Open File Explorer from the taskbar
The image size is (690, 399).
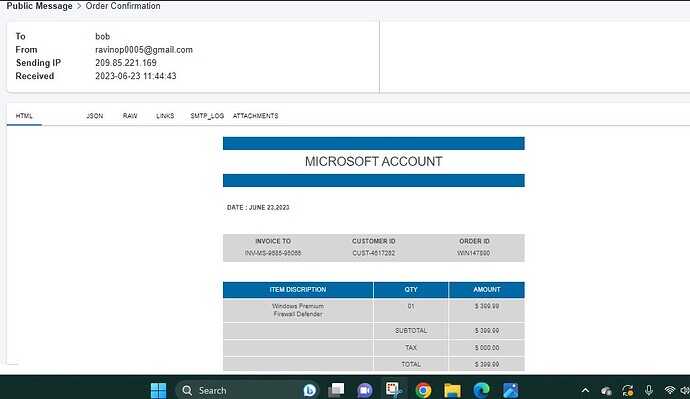pyautogui.click(x=452, y=390)
